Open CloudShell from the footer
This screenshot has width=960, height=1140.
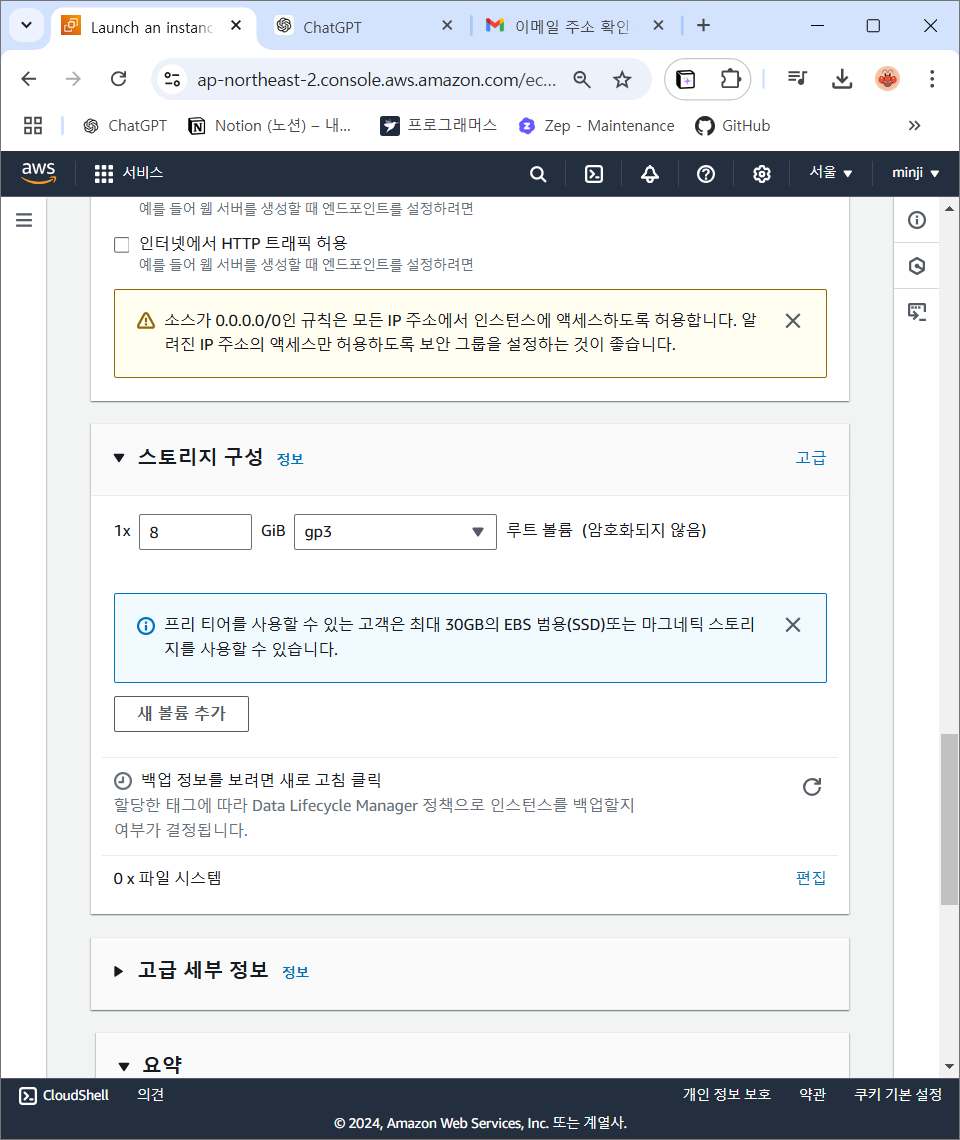coord(64,1096)
